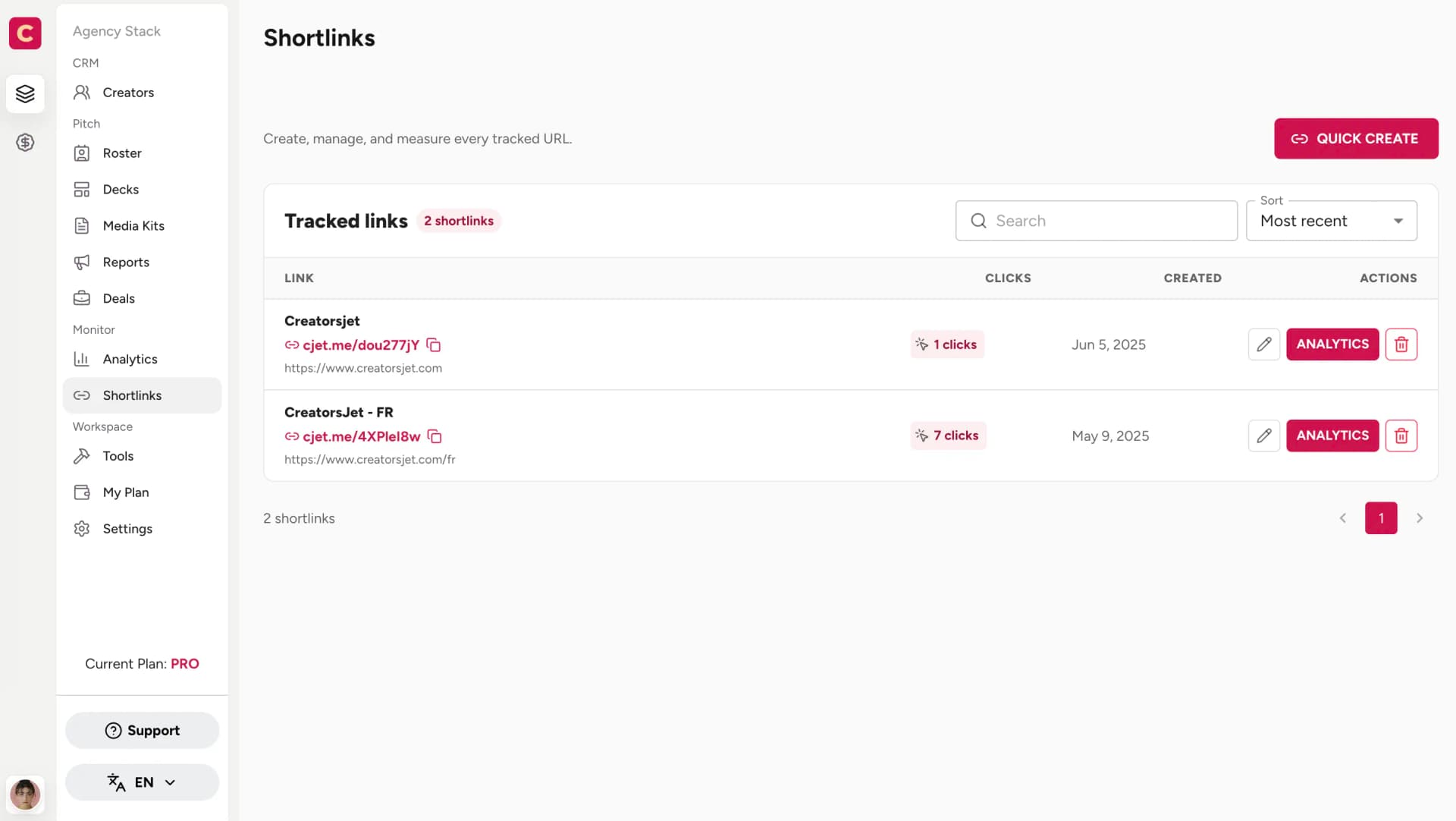
Task: Click the PRO plan label
Action: click(185, 664)
